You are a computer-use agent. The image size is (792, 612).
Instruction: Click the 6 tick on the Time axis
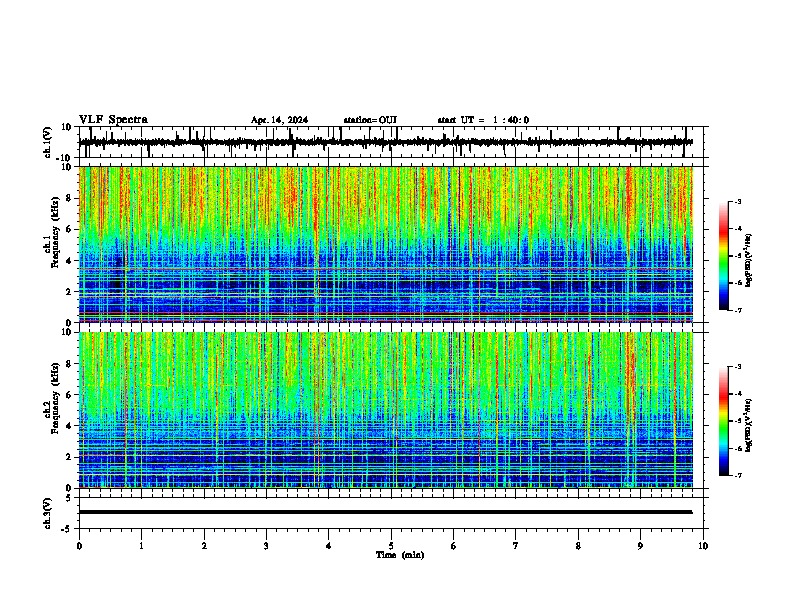point(454,546)
